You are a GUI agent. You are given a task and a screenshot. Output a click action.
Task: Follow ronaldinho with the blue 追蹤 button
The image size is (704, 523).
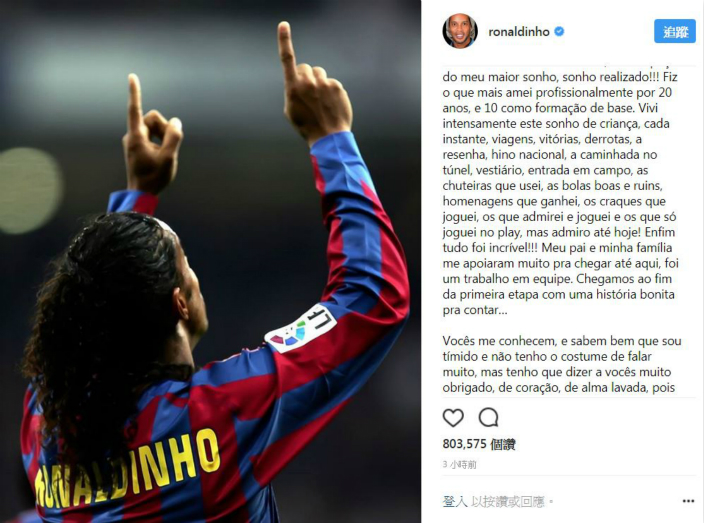point(675,31)
